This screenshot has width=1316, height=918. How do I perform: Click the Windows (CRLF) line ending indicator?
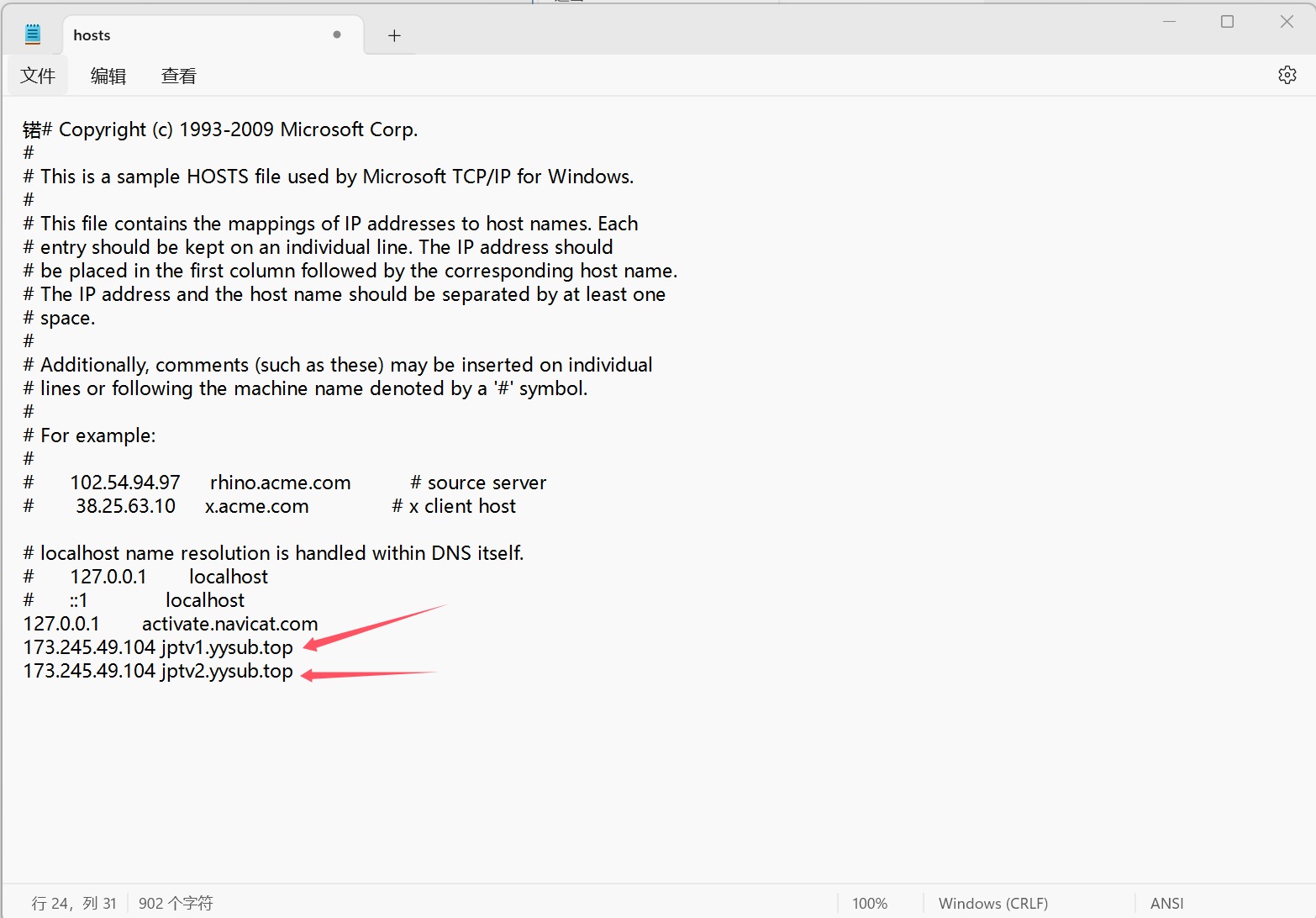point(992,903)
